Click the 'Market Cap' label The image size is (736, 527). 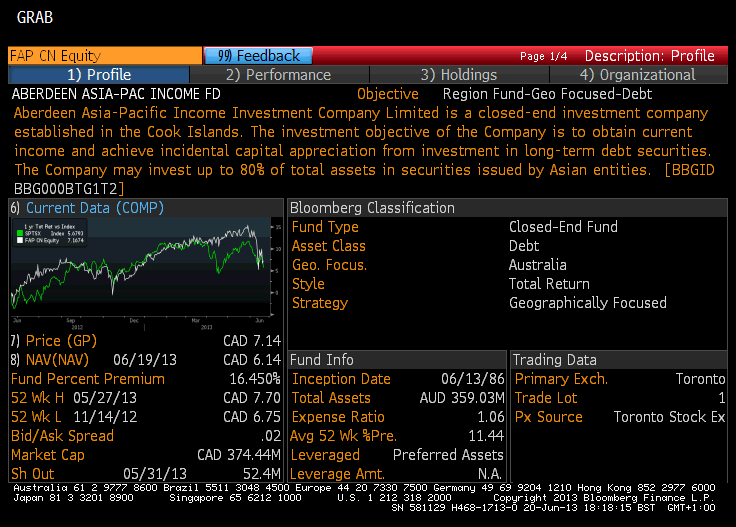pos(48,455)
